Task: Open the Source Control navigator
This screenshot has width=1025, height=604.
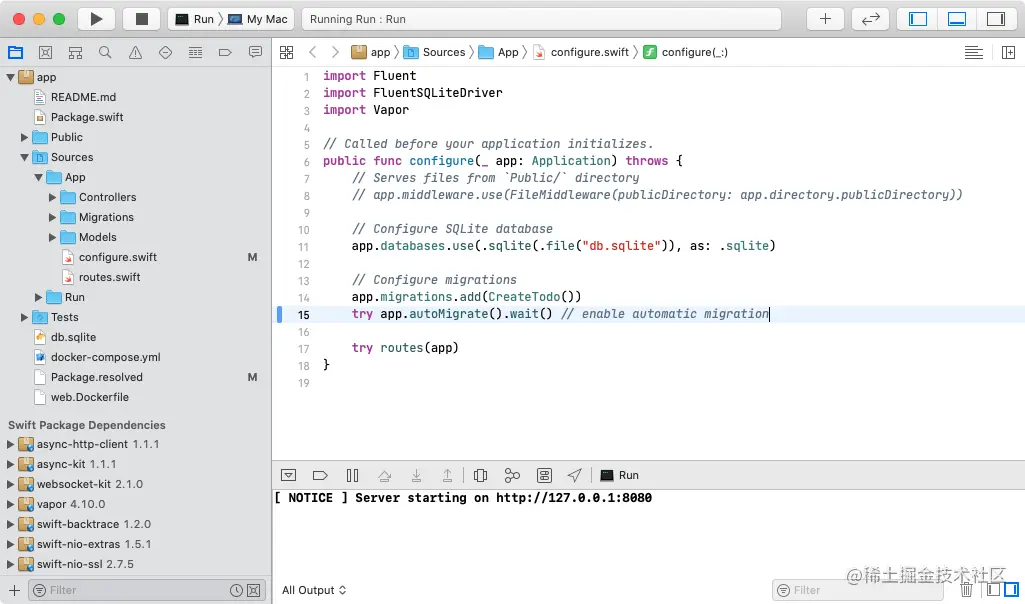Action: click(45, 52)
